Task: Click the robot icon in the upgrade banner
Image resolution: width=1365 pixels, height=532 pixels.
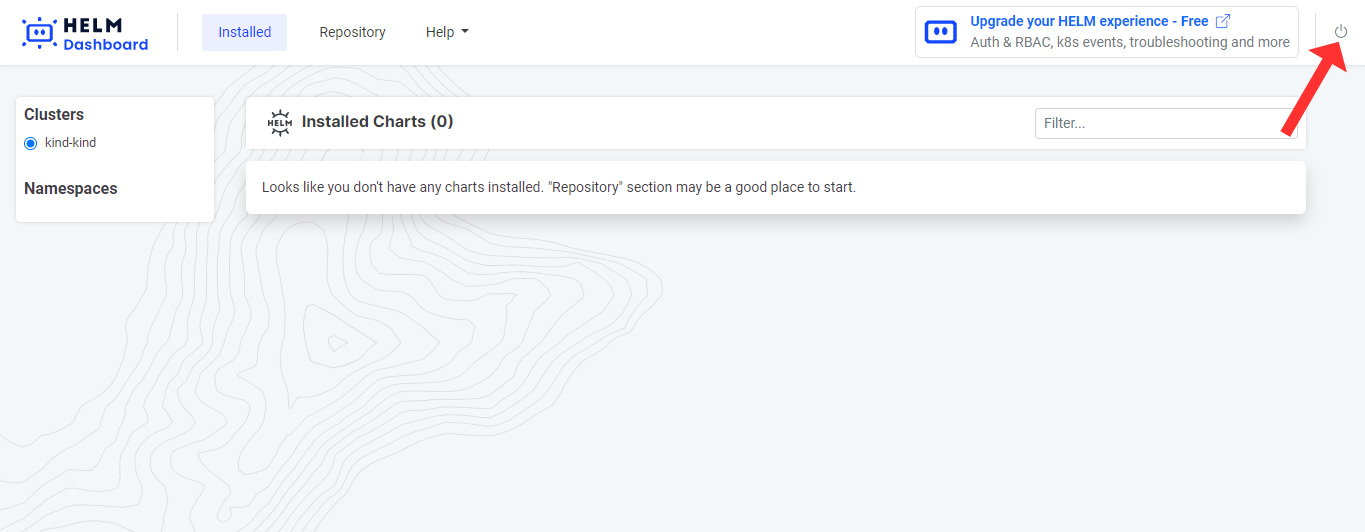Action: [940, 32]
